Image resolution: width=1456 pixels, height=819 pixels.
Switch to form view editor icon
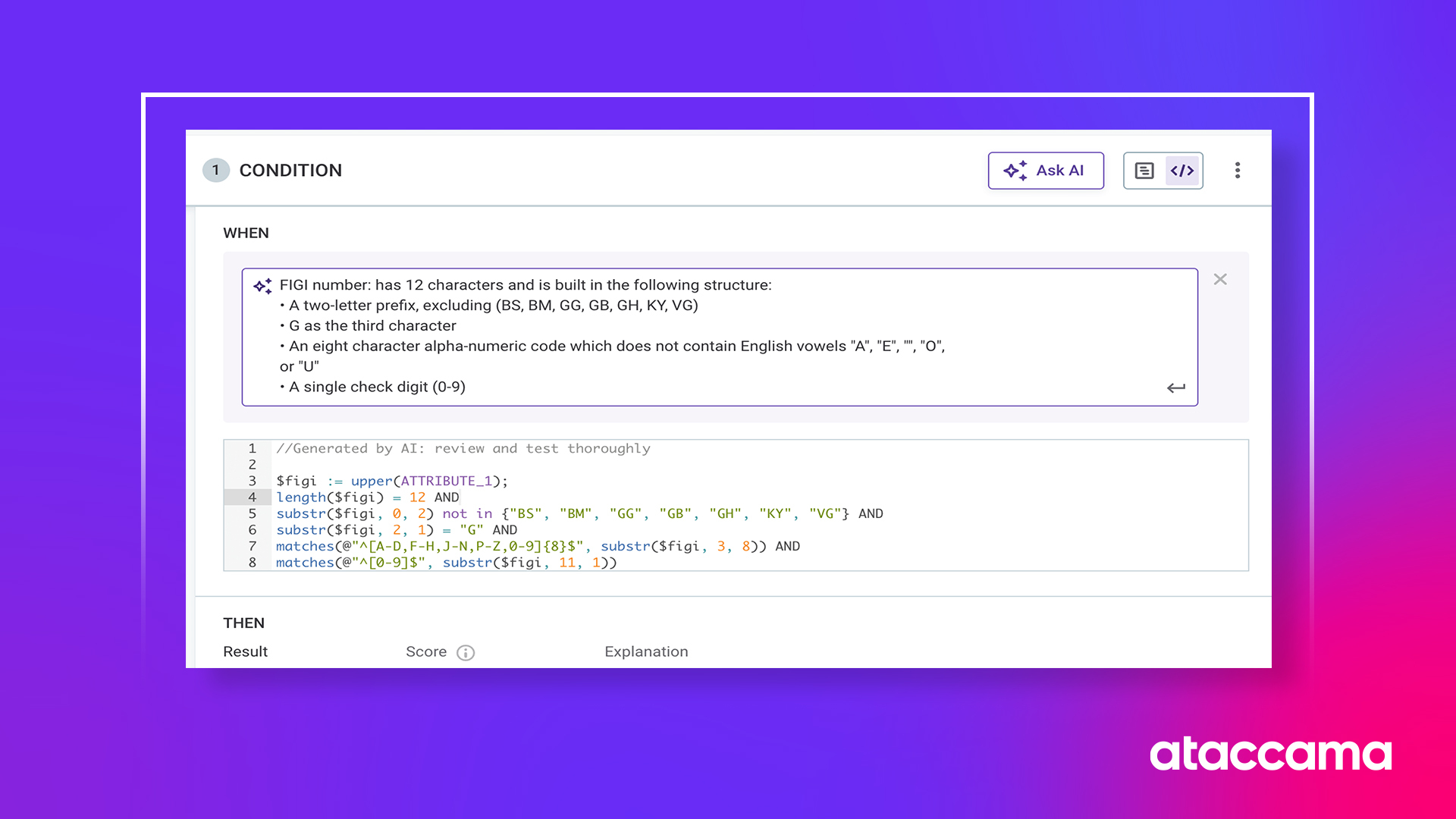1144,171
